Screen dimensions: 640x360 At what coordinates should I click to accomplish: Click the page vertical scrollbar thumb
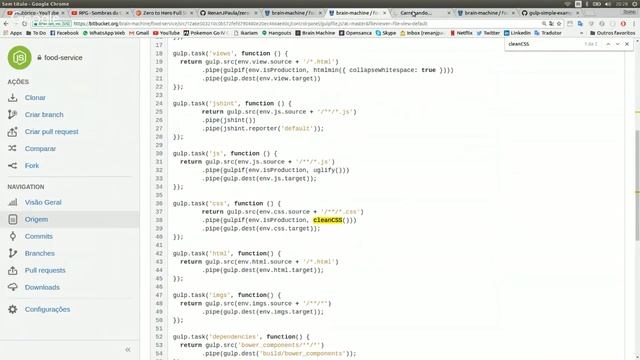[637, 186]
